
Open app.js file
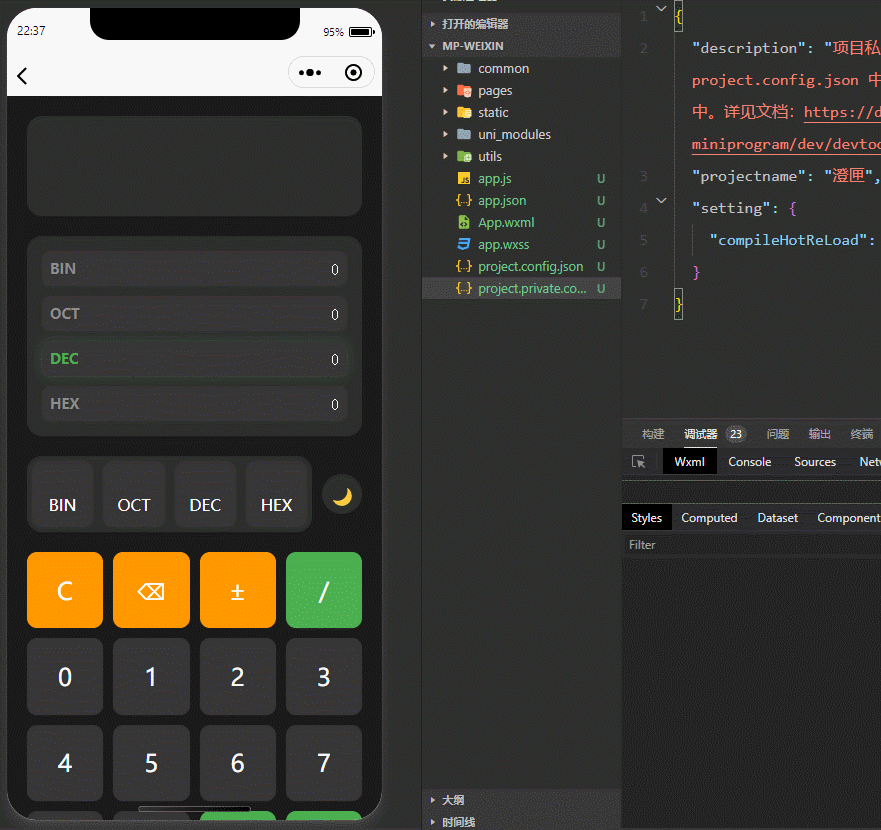click(x=521, y=178)
